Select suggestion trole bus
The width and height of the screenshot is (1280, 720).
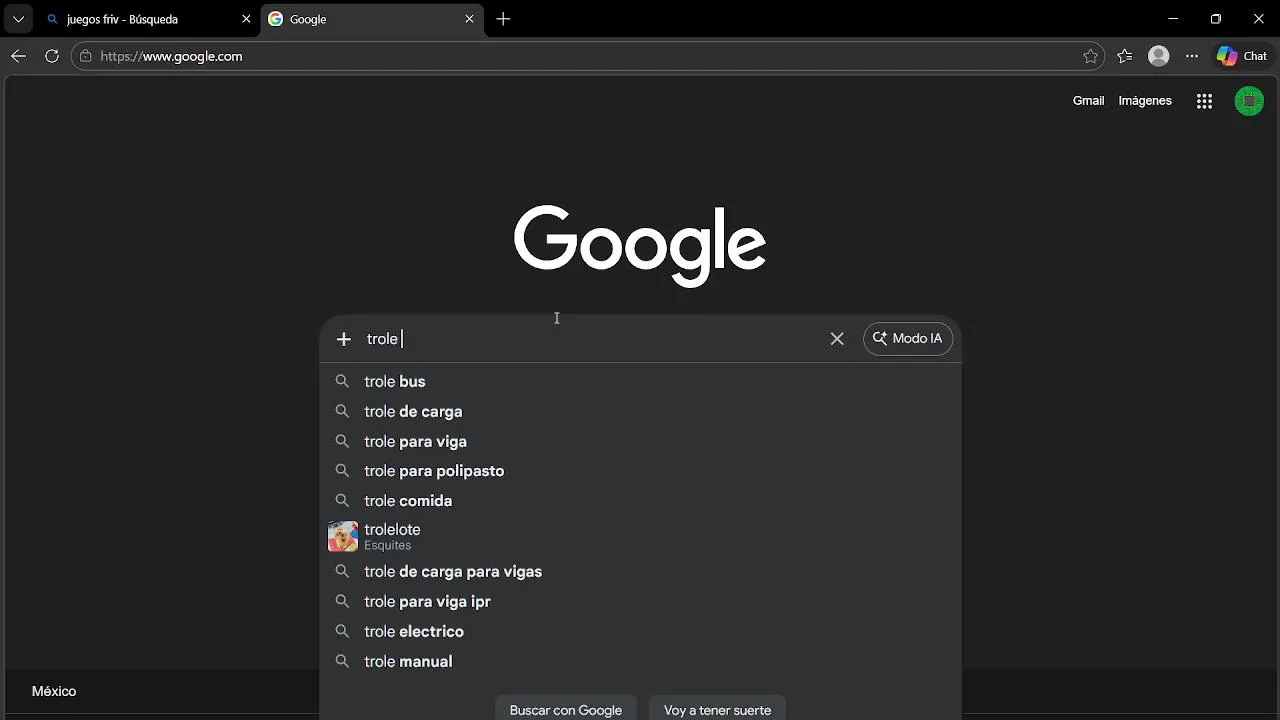(640, 382)
